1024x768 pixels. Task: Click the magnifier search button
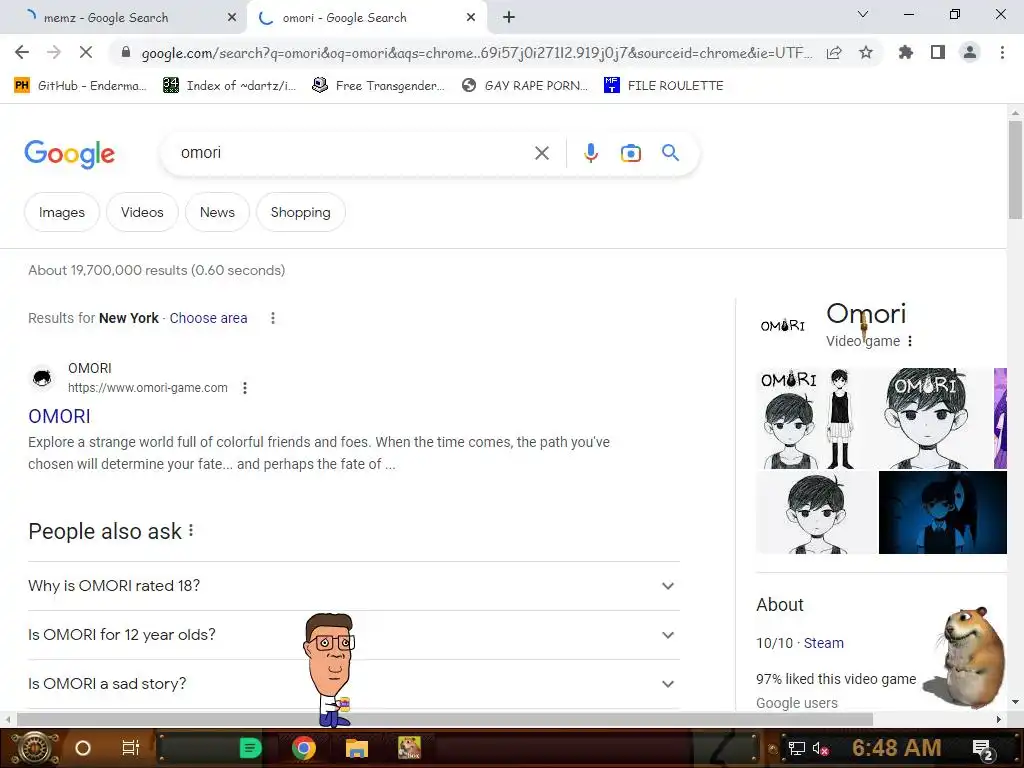670,153
